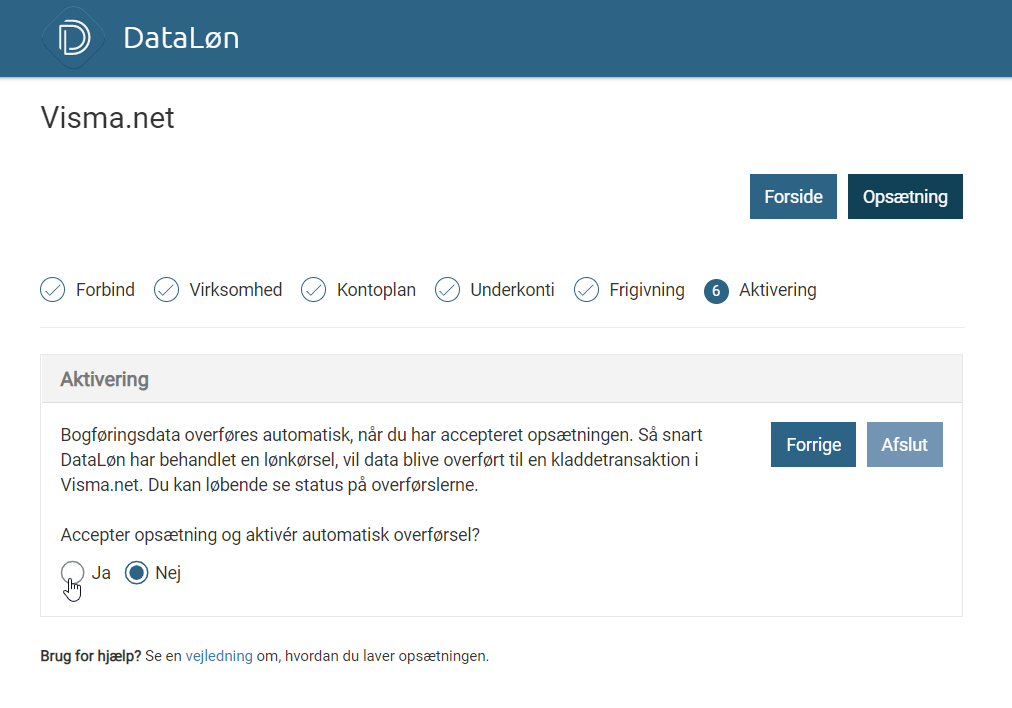Screen dimensions: 1012x708
Task: Click the Frigivning step checkmark icon
Action: pyautogui.click(x=586, y=290)
